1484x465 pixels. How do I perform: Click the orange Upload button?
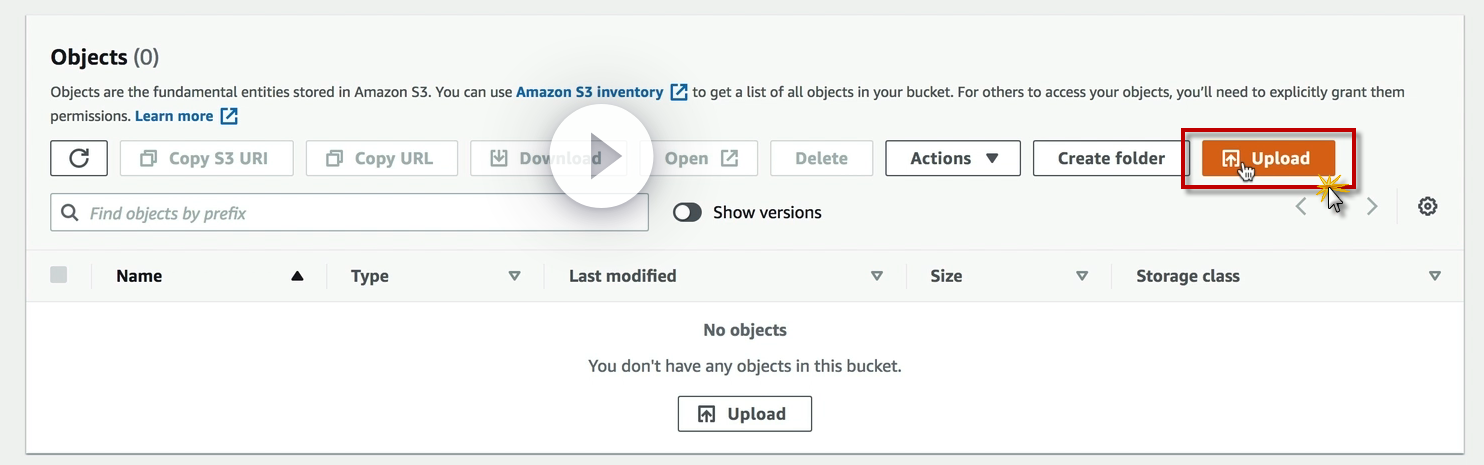[1268, 158]
